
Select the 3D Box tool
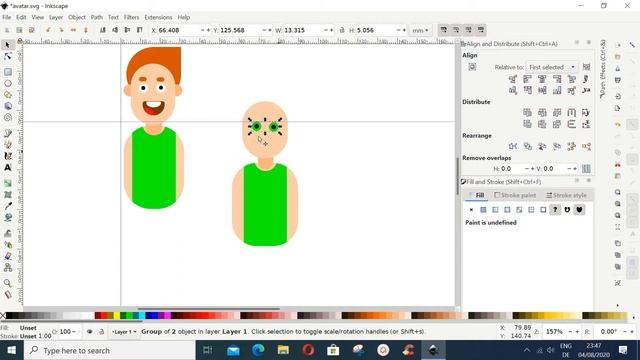click(x=7, y=106)
